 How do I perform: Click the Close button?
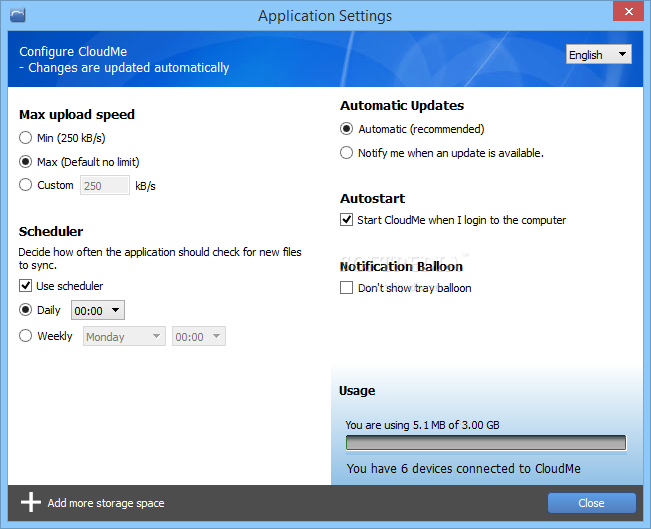(x=591, y=503)
